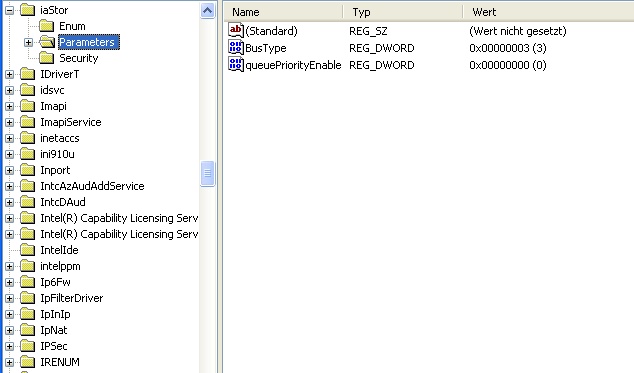Expand the Inport key
Viewport: 634px width, 373px height.
tap(9, 170)
